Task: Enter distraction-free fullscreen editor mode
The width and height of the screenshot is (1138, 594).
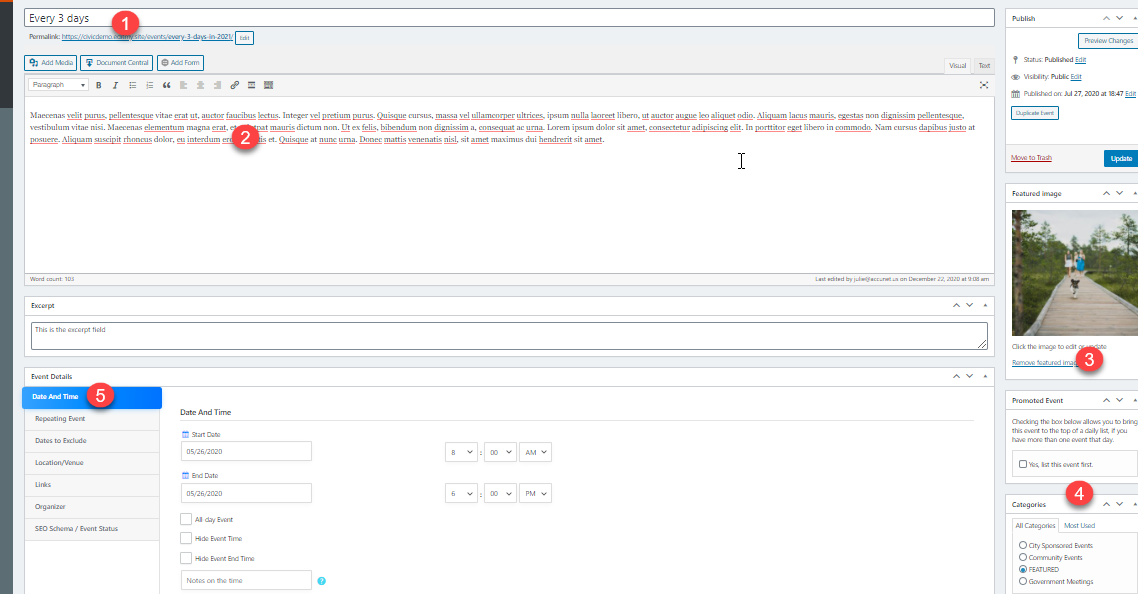Action: (x=983, y=85)
